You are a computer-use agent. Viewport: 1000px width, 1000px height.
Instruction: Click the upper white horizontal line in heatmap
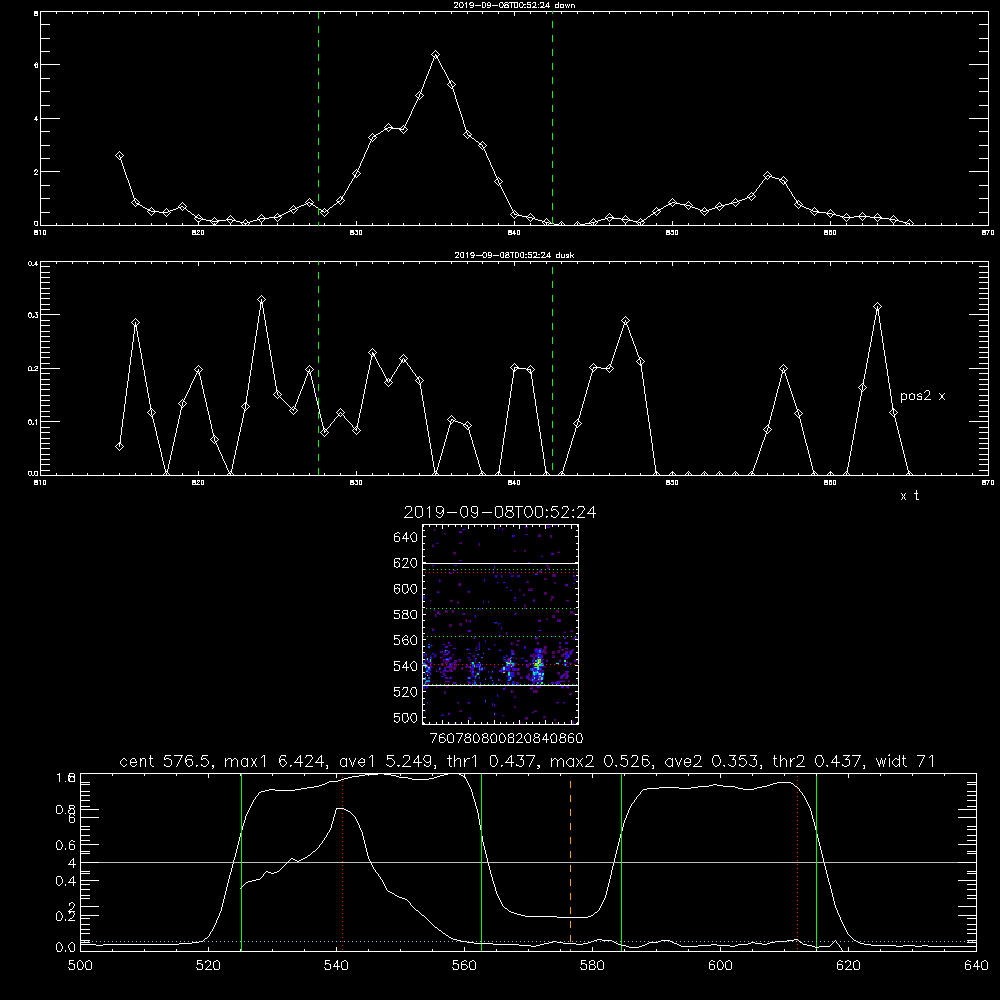click(x=501, y=563)
